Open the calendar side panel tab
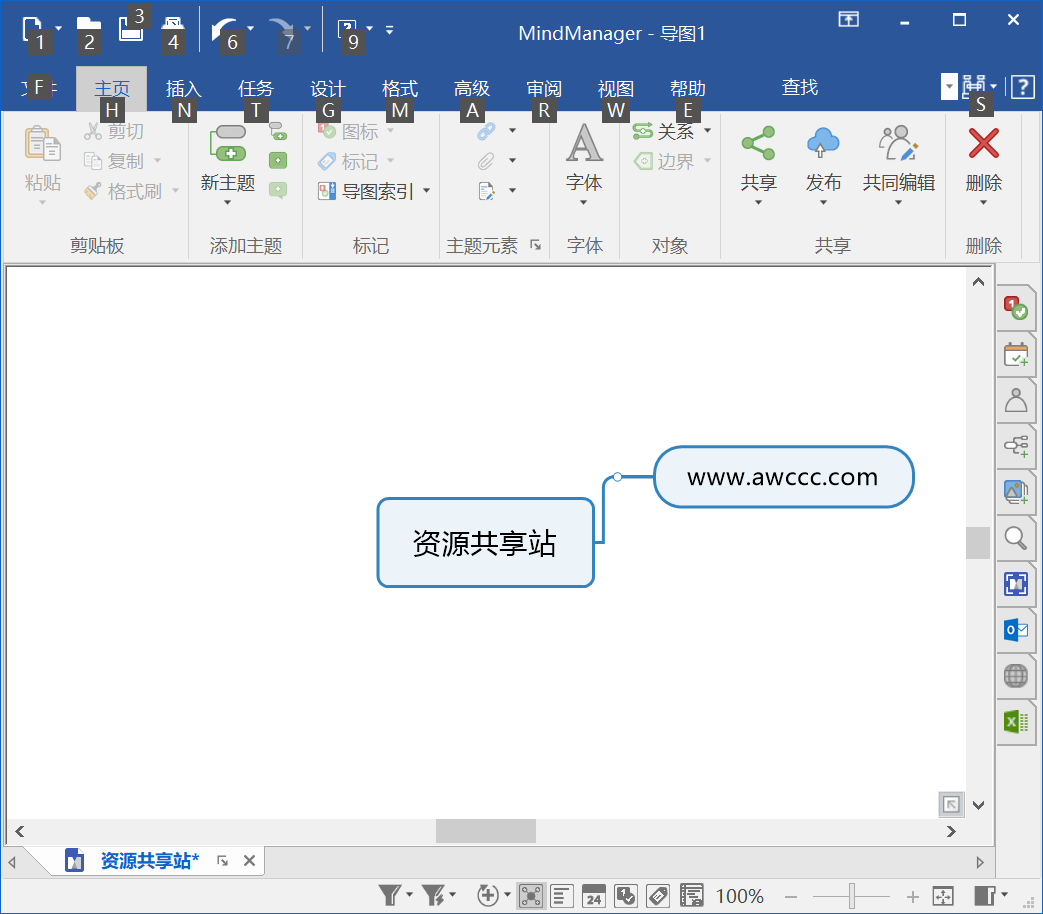 [1016, 355]
